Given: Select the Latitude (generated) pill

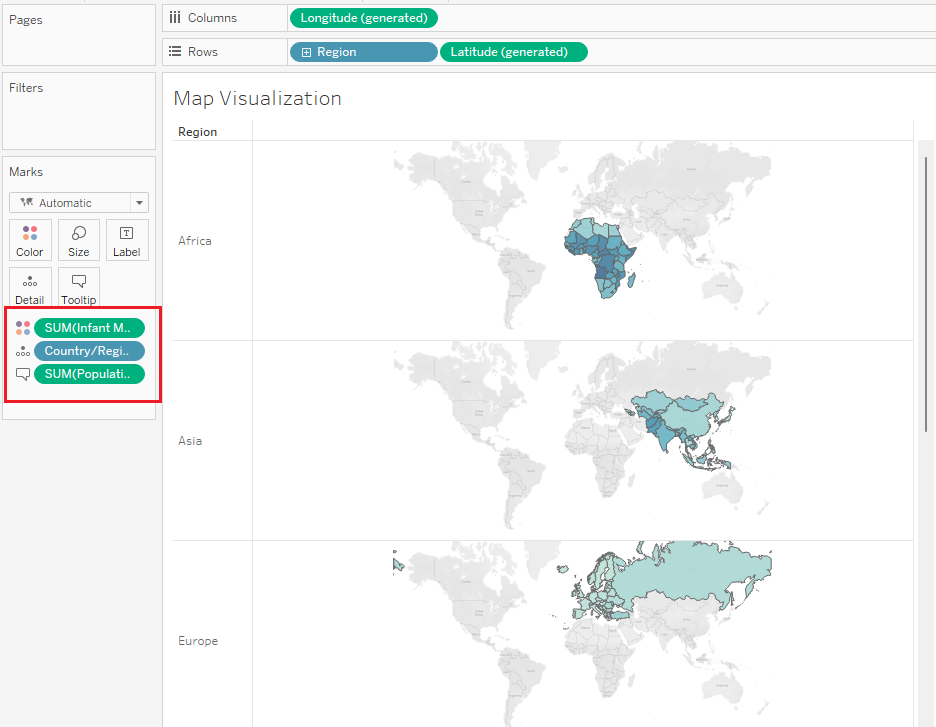Looking at the screenshot, I should pyautogui.click(x=513, y=52).
